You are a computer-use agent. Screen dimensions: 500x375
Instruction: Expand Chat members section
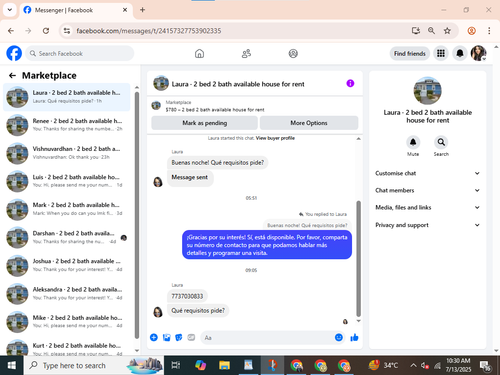coord(427,190)
